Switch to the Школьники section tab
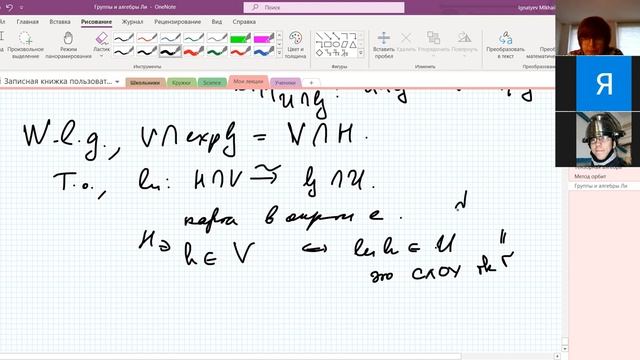 click(145, 82)
